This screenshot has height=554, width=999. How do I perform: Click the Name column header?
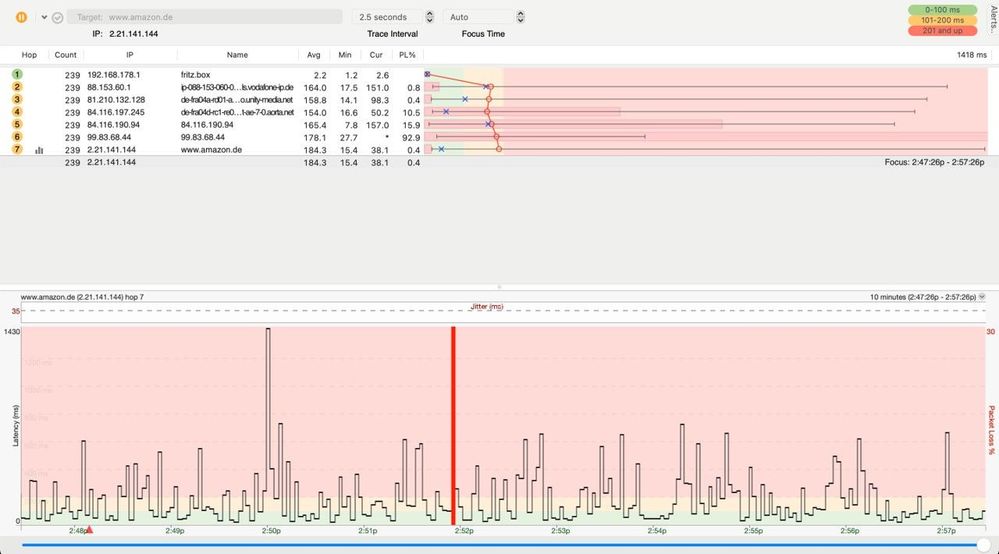tap(237, 55)
